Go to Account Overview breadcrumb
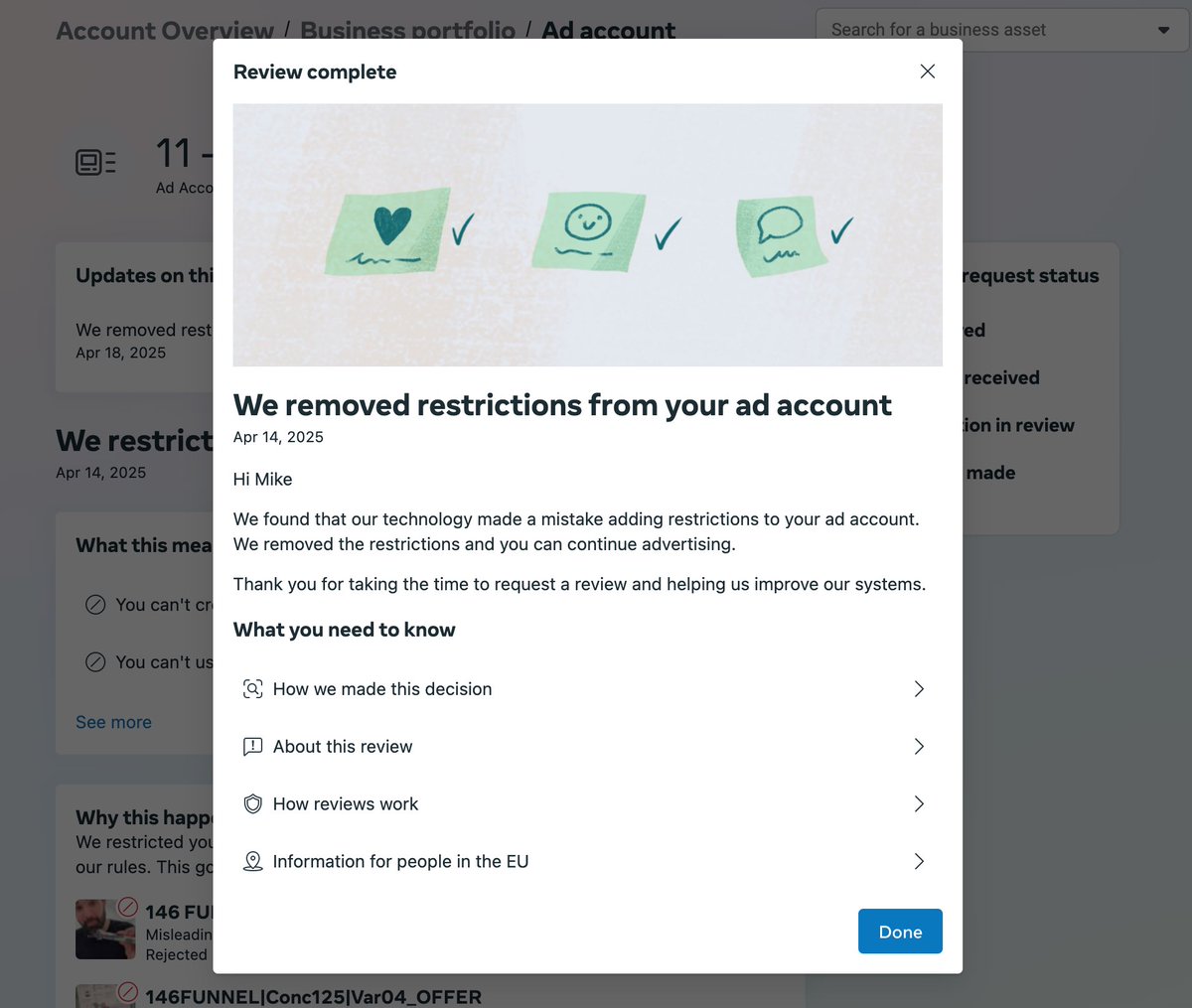 pyautogui.click(x=165, y=31)
